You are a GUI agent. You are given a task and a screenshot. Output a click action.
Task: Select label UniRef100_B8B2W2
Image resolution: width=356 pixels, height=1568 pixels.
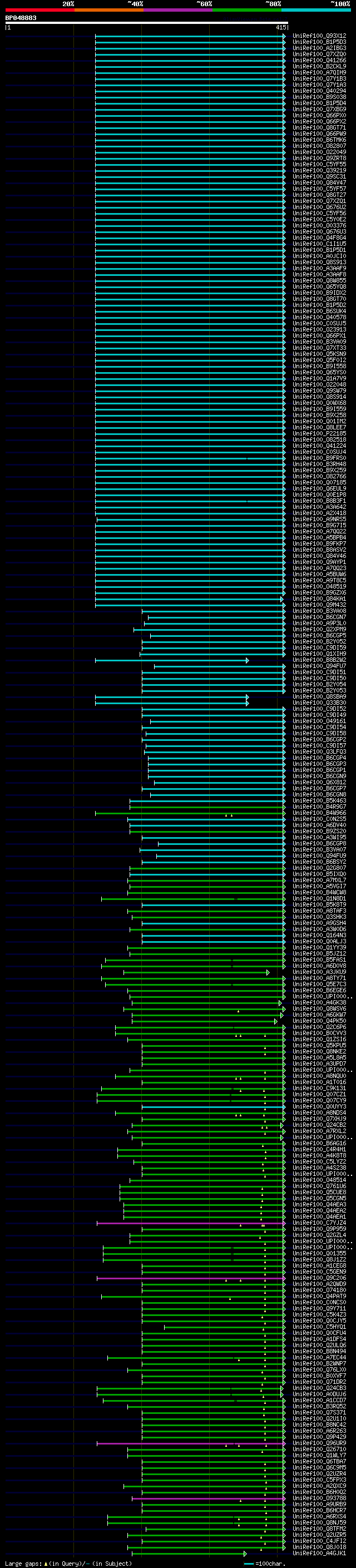coord(319,660)
